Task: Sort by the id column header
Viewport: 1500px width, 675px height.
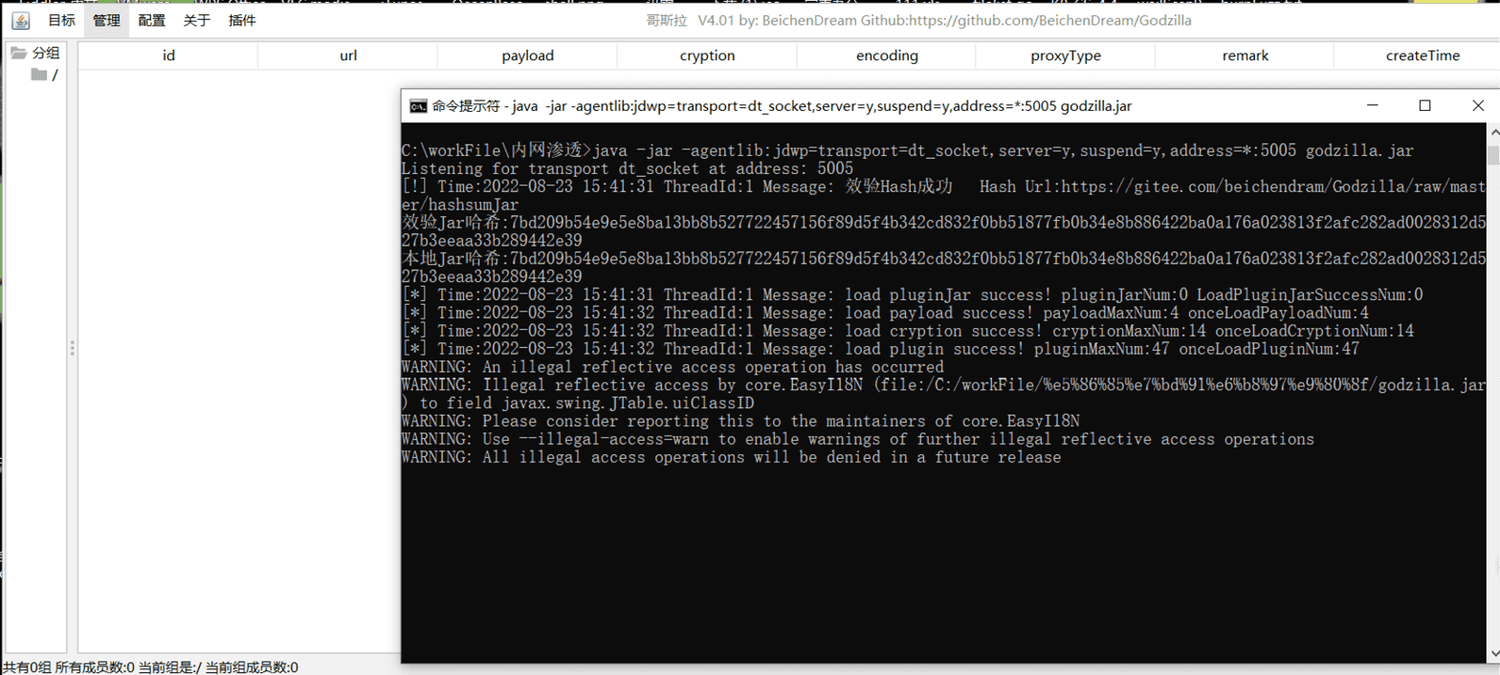Action: click(x=168, y=56)
